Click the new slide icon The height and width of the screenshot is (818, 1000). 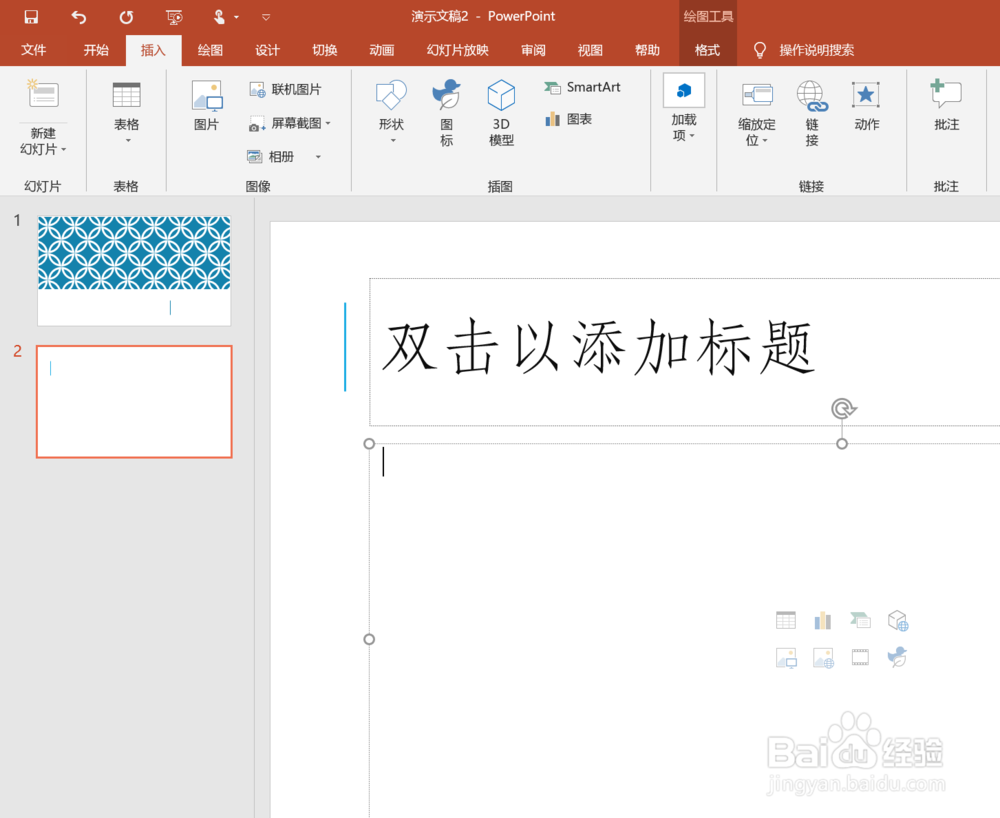pos(43,95)
